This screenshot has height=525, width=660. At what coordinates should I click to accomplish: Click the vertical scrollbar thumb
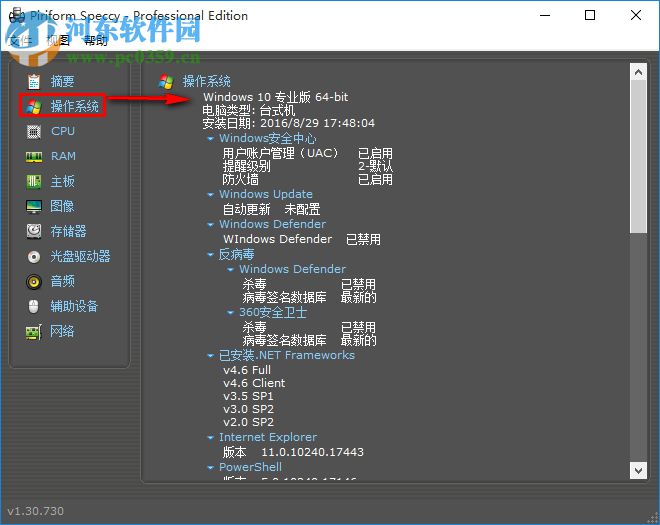point(638,156)
